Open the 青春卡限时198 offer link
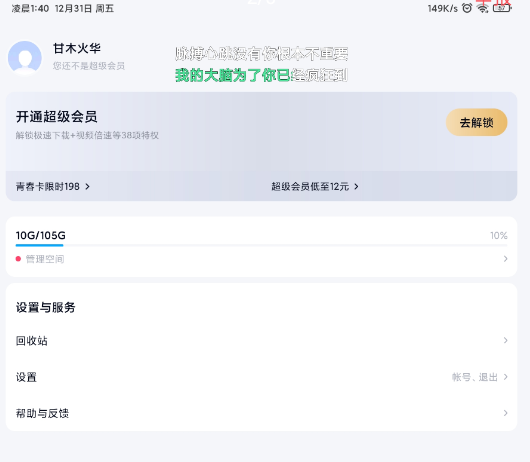 (x=53, y=187)
